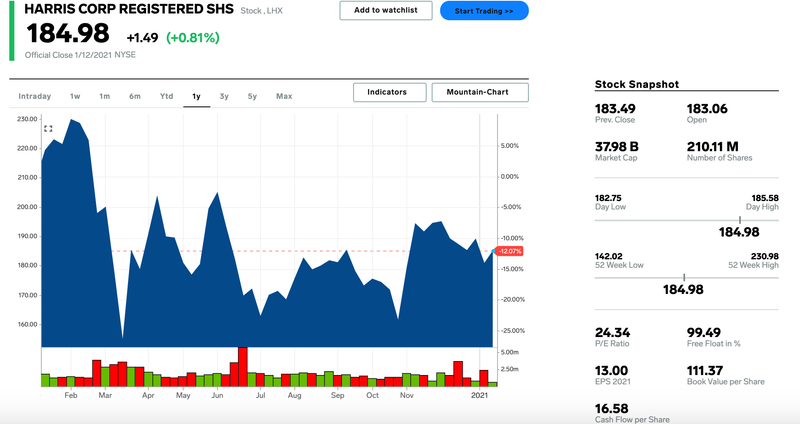
Task: Click the (+0.81%) change percentage
Action: [x=193, y=38]
